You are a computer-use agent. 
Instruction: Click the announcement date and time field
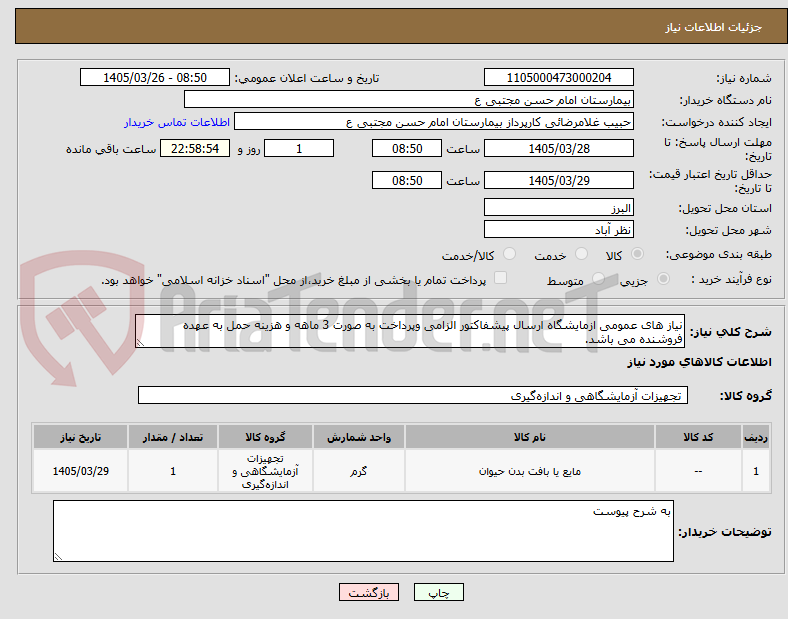[155, 78]
